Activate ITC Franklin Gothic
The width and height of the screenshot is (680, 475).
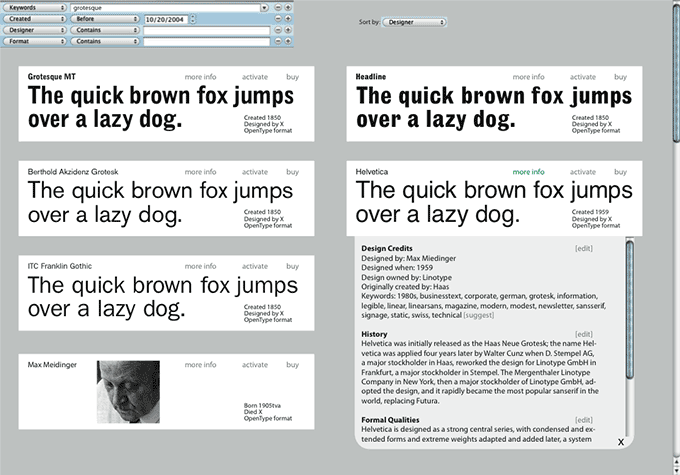[x=255, y=266]
